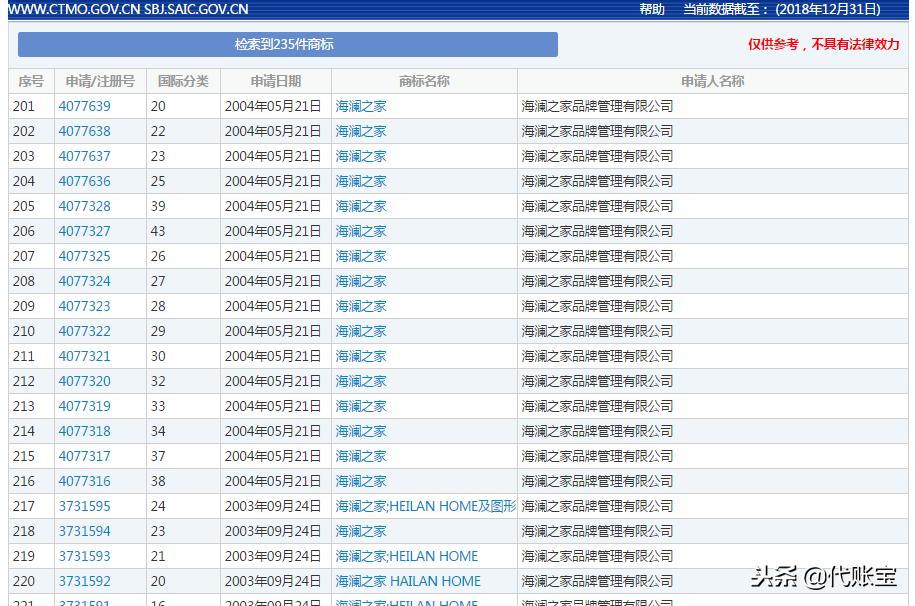
Task: Open the 帮助 help link
Action: pyautogui.click(x=651, y=10)
